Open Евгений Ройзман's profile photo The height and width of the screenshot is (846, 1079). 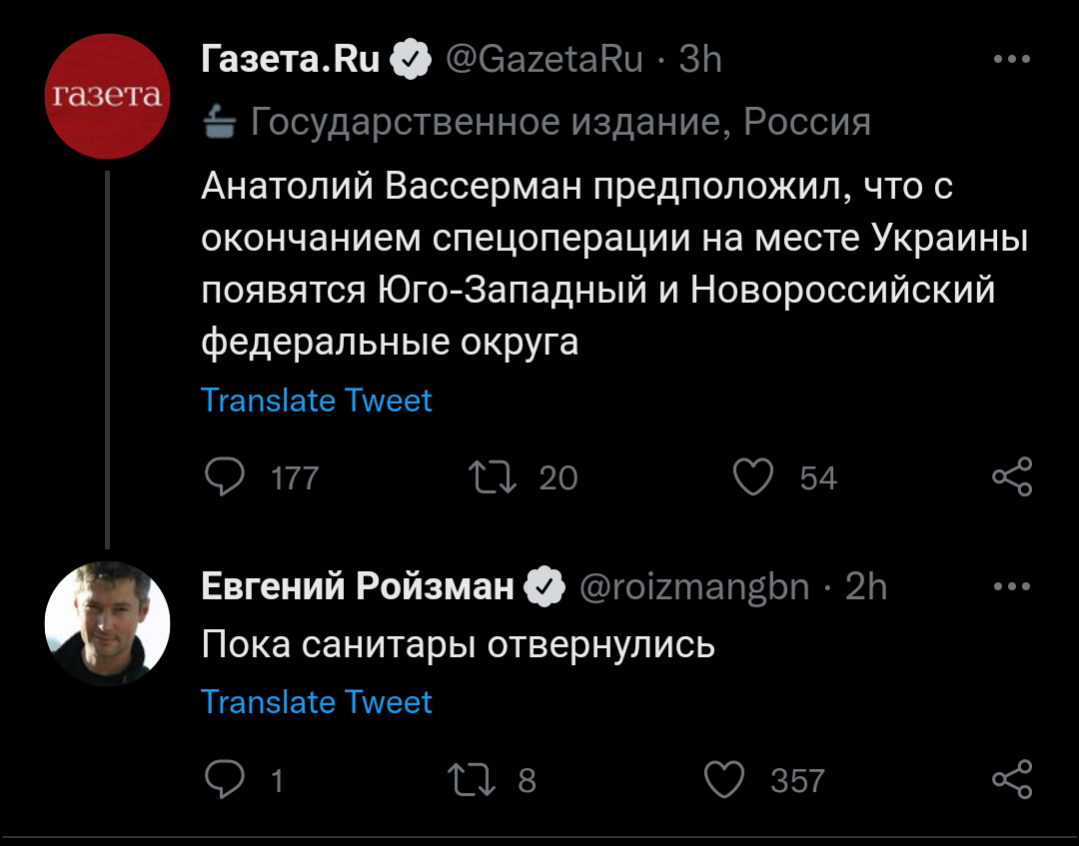click(x=108, y=622)
